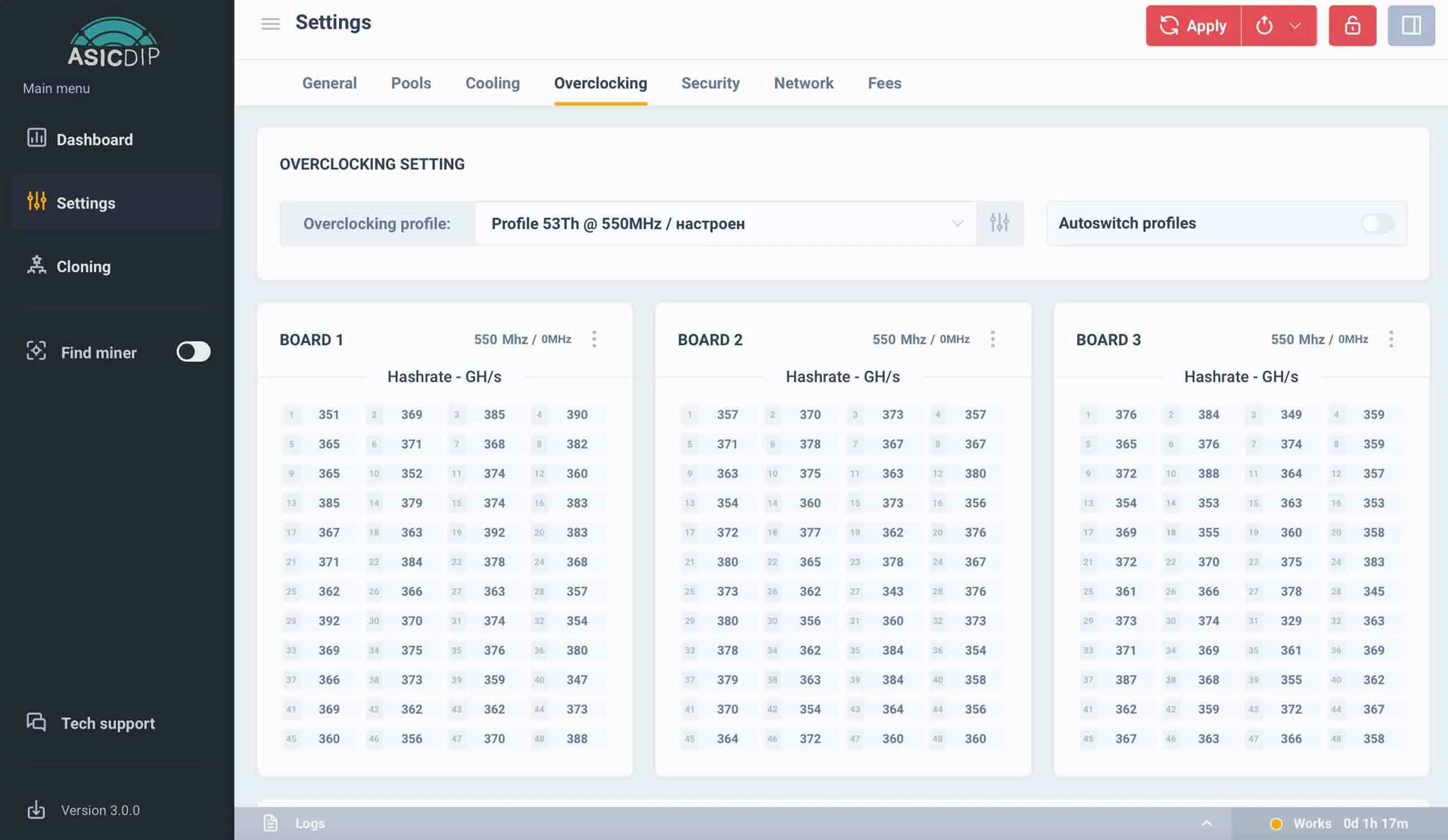Screen dimensions: 1448x840
Task: Open Board 2 three-dot options menu
Action: coord(992,339)
